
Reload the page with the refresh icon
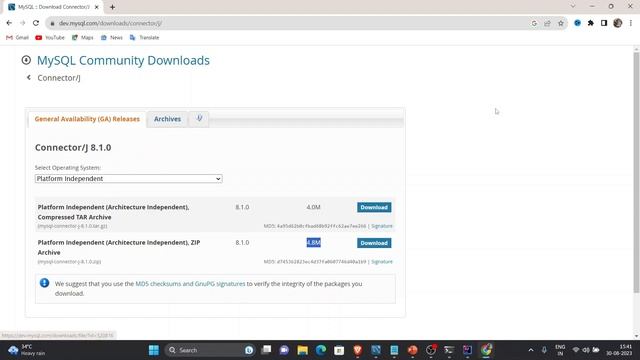pos(36,23)
